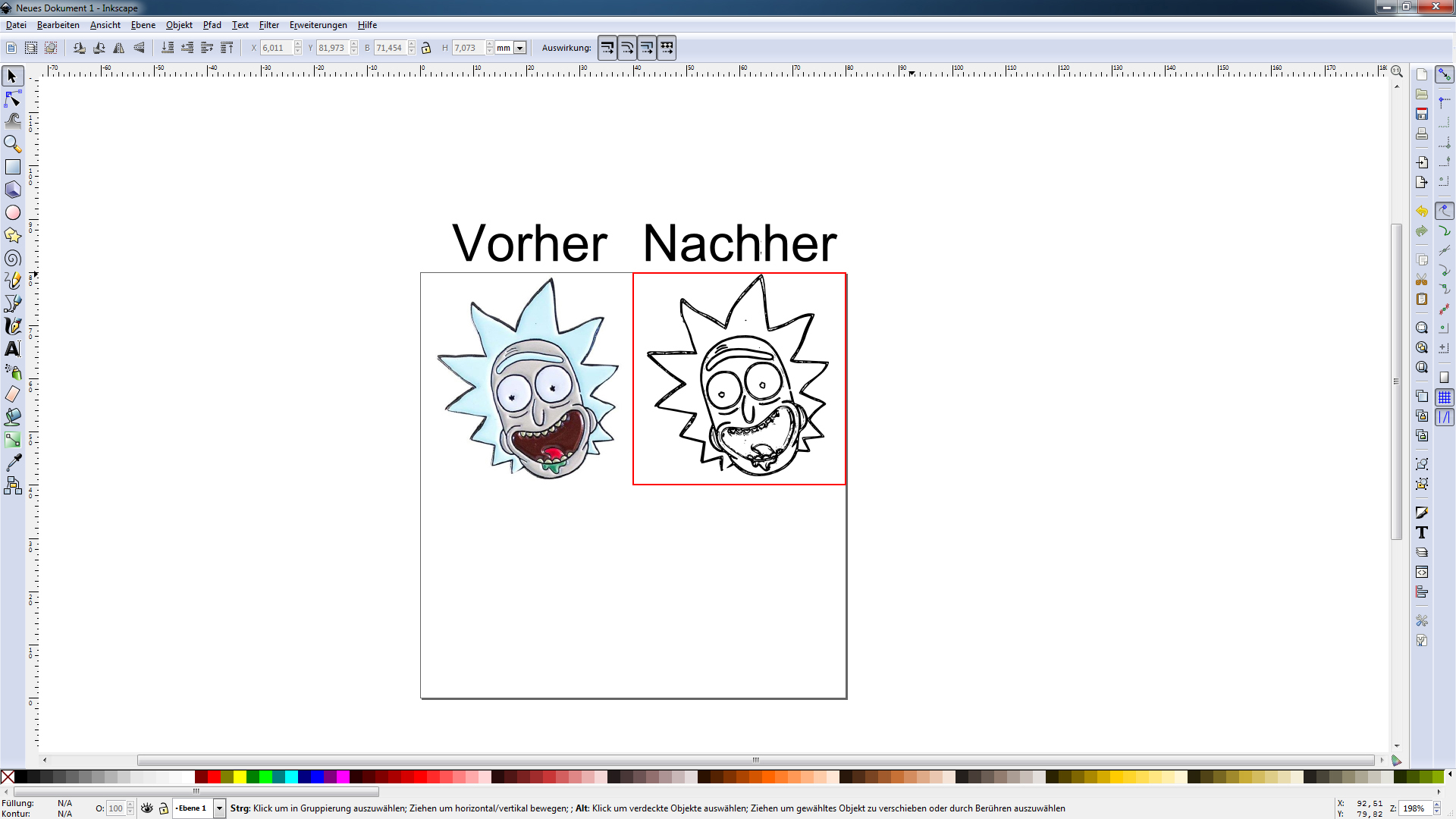Open the Erweiterungen menu

(x=318, y=25)
